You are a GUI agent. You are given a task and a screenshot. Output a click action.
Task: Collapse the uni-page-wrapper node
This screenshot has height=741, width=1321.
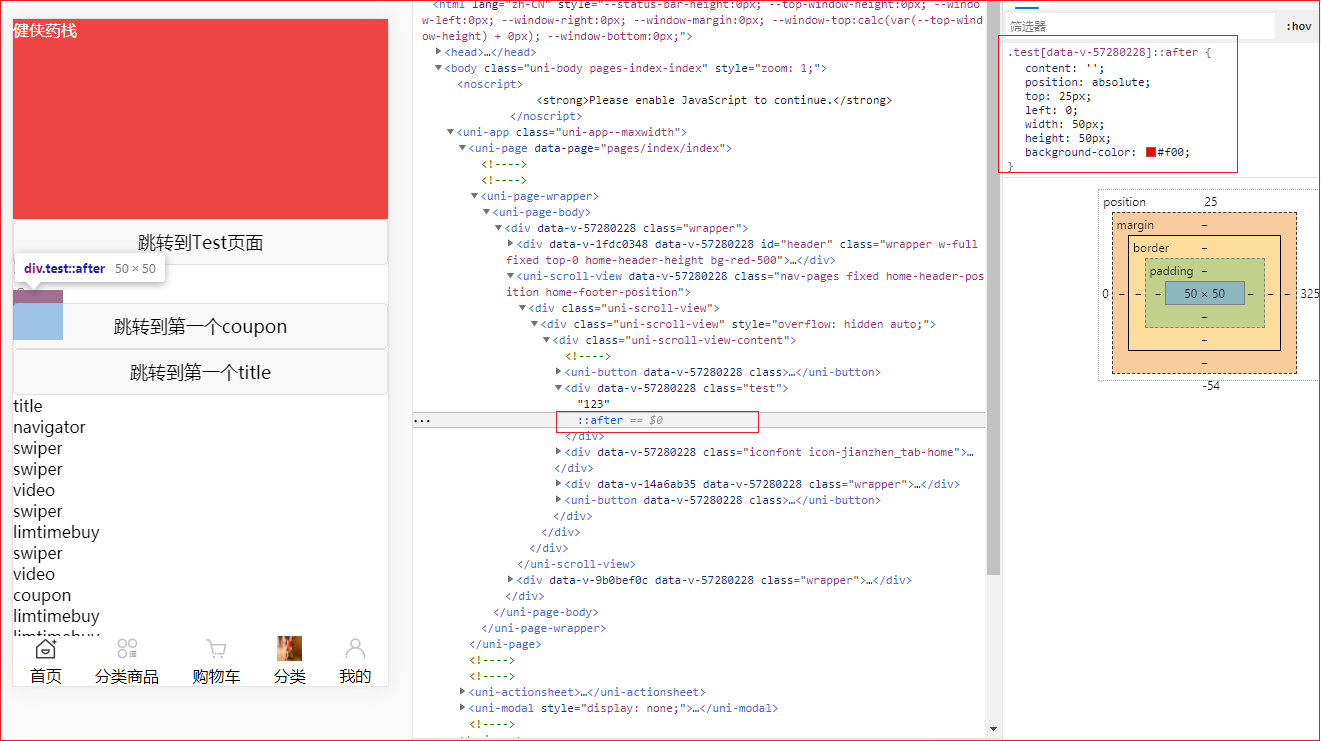click(475, 196)
